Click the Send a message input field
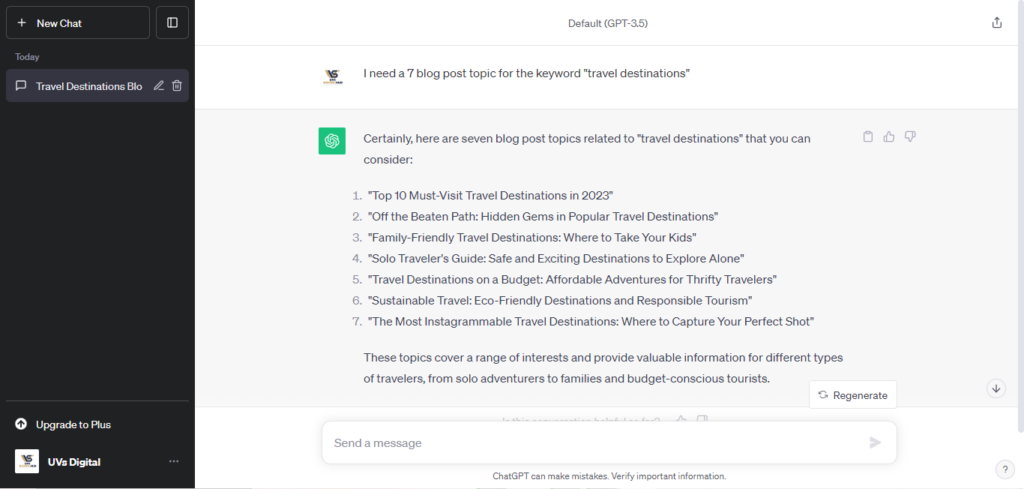Viewport: 1024px width, 489px height. [x=609, y=443]
